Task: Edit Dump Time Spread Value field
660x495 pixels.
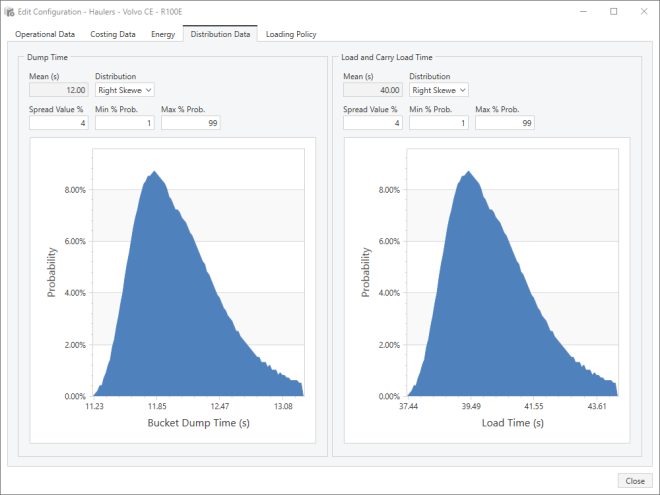Action: coord(59,123)
